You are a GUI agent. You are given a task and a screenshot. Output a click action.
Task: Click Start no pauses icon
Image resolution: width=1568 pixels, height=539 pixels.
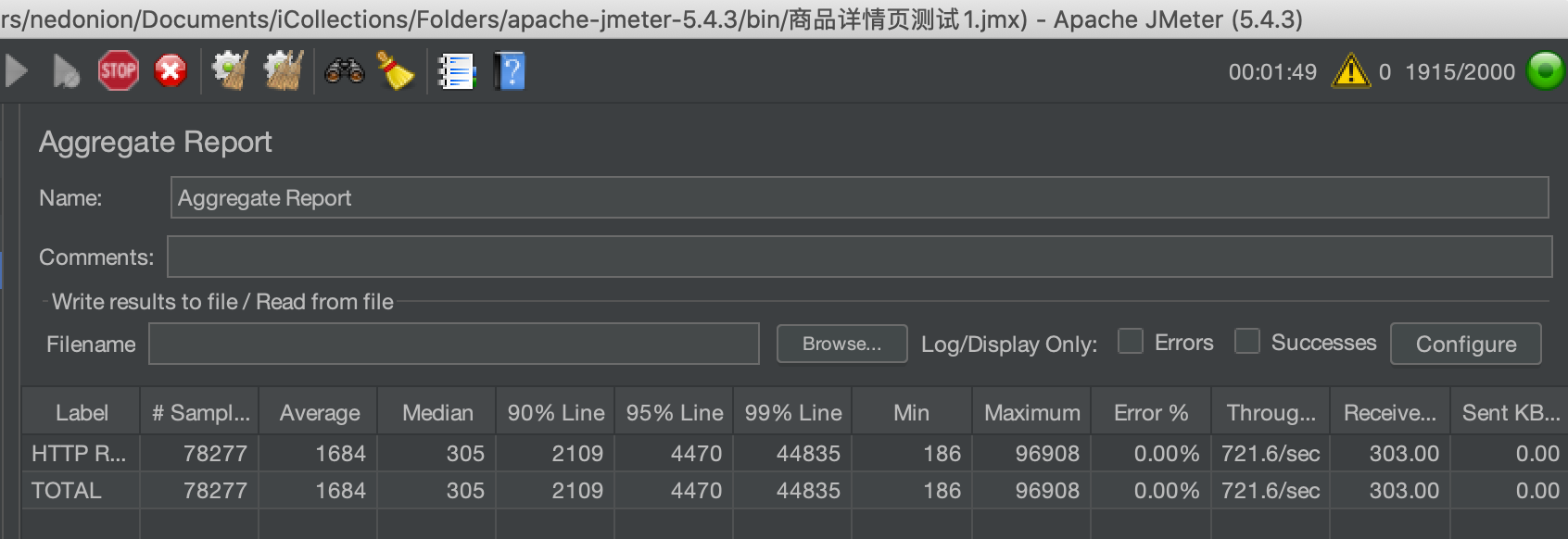(x=66, y=71)
